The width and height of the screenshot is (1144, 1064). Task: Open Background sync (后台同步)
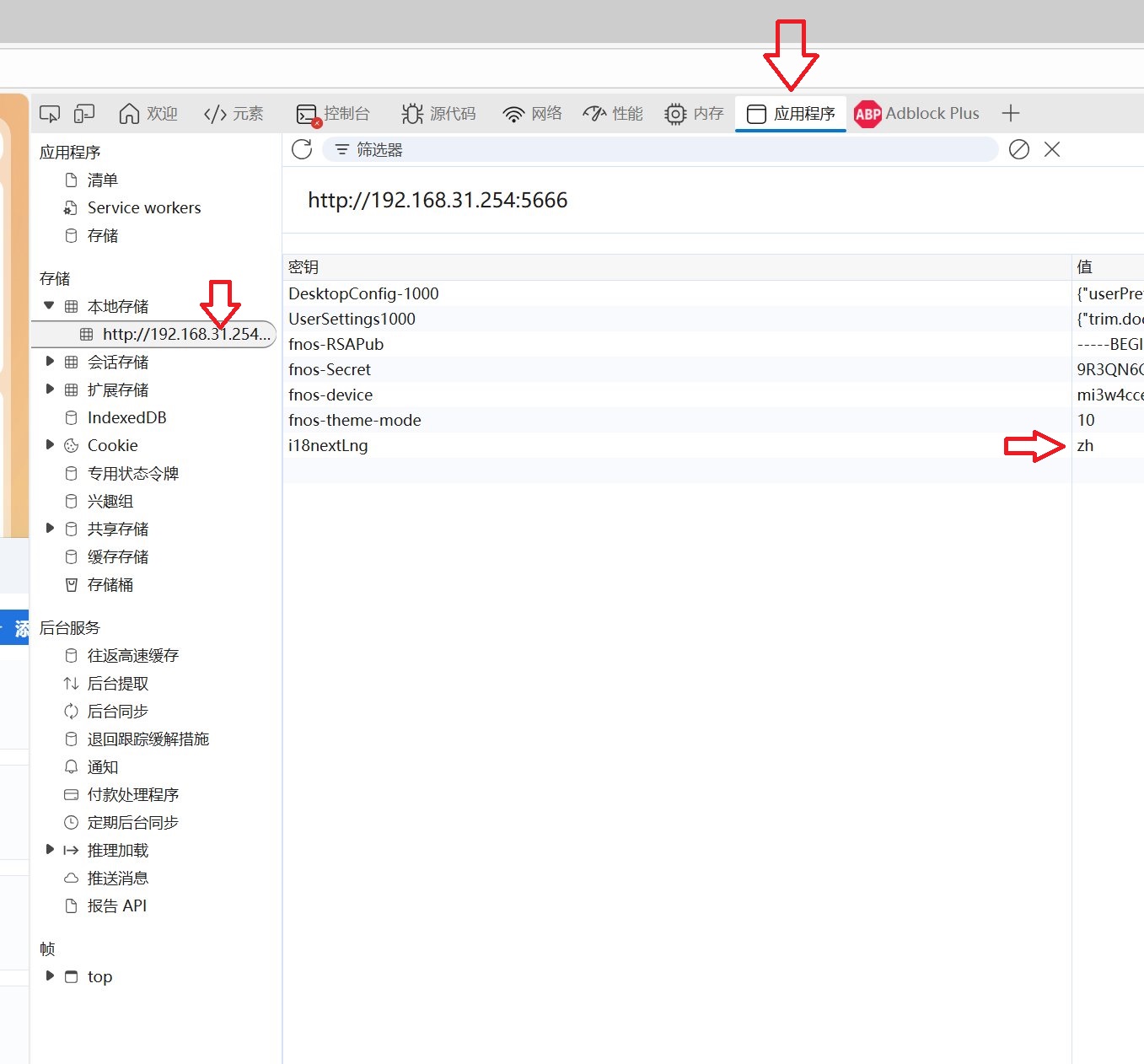(x=117, y=712)
